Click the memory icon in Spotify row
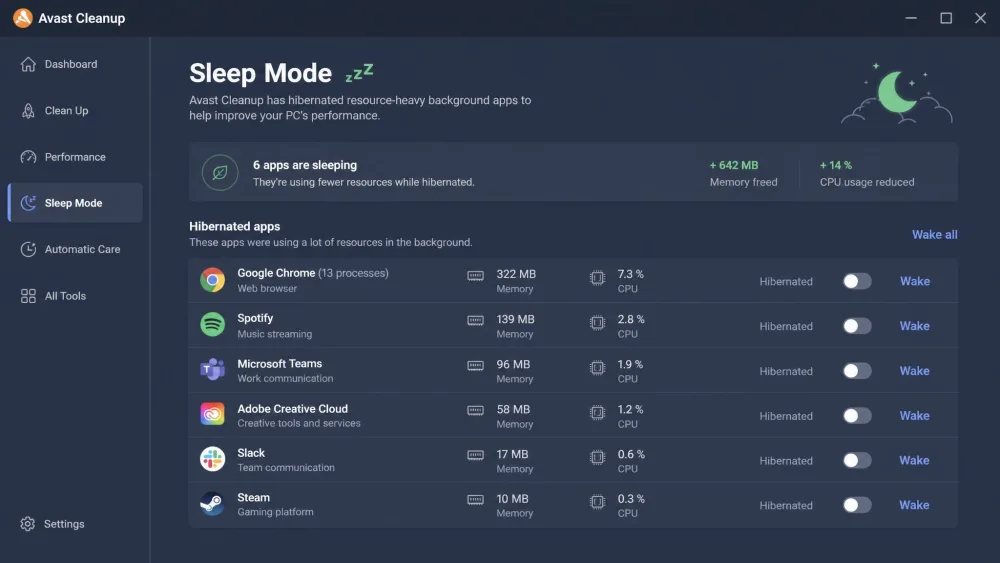 475,321
